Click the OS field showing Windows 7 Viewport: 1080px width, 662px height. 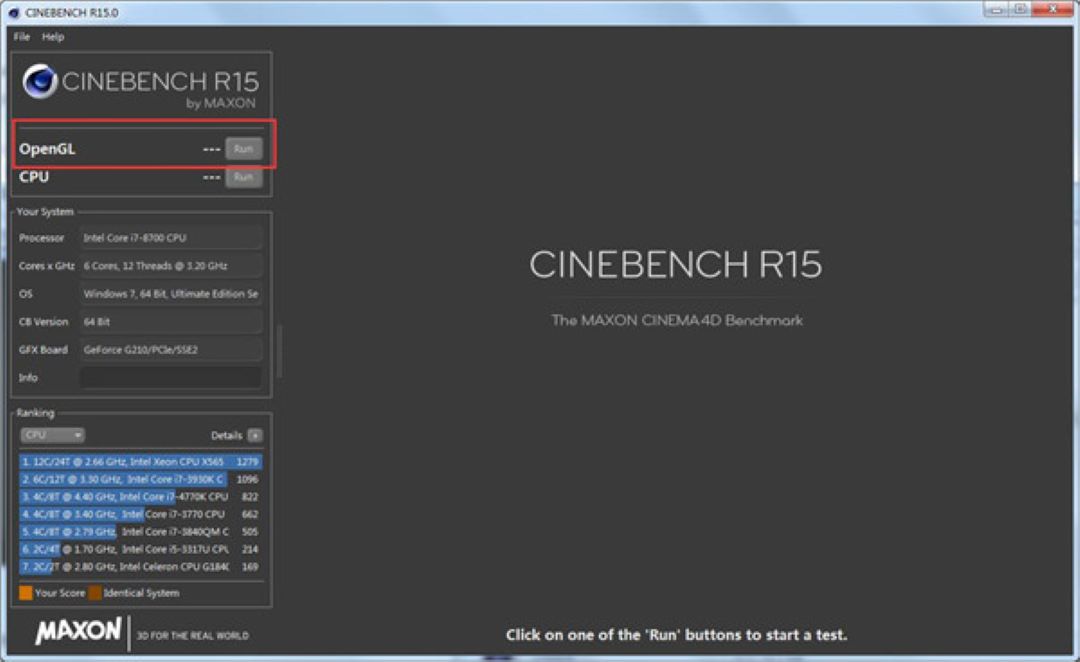coord(170,293)
